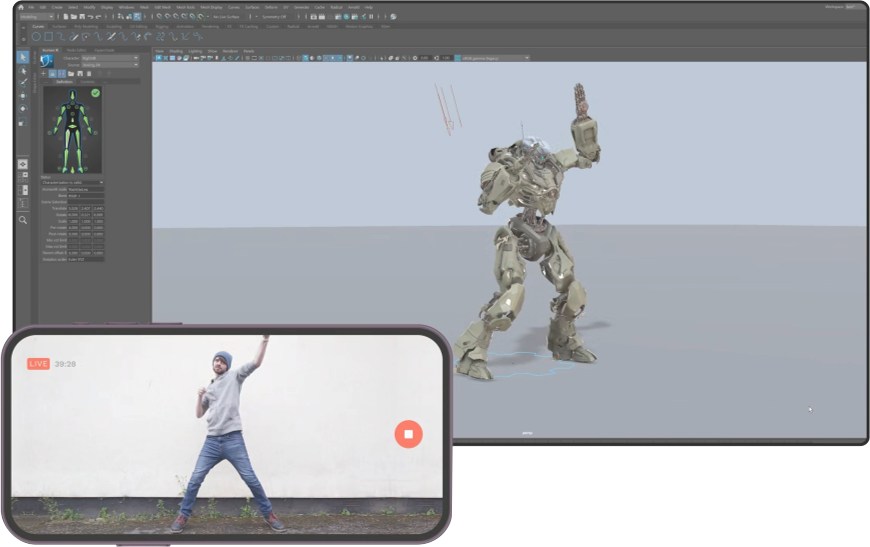Select the NURBS circle shelf icon
The height and width of the screenshot is (547, 870).
(x=36, y=37)
